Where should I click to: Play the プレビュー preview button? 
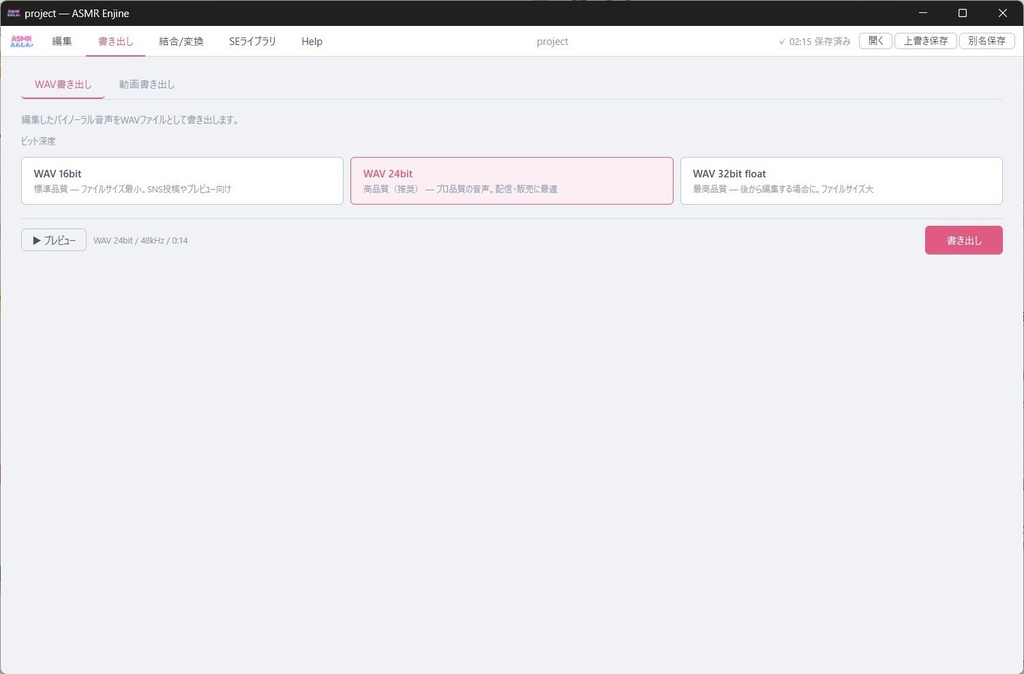pyautogui.click(x=54, y=240)
